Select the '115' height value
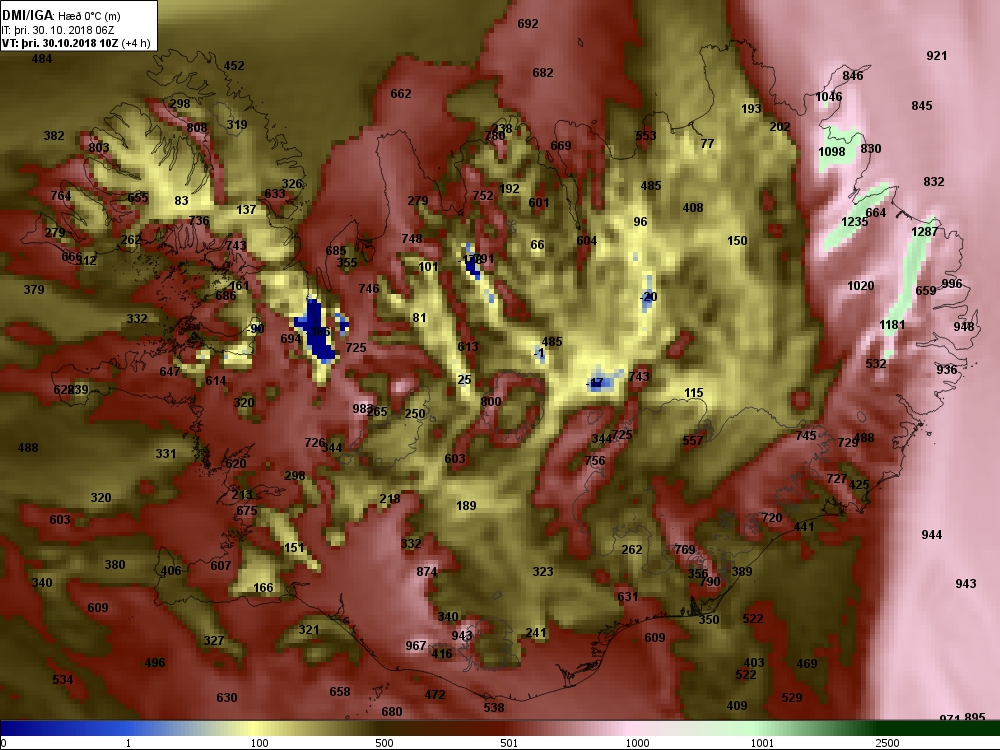Screen dimensions: 1000x750 click(x=693, y=393)
